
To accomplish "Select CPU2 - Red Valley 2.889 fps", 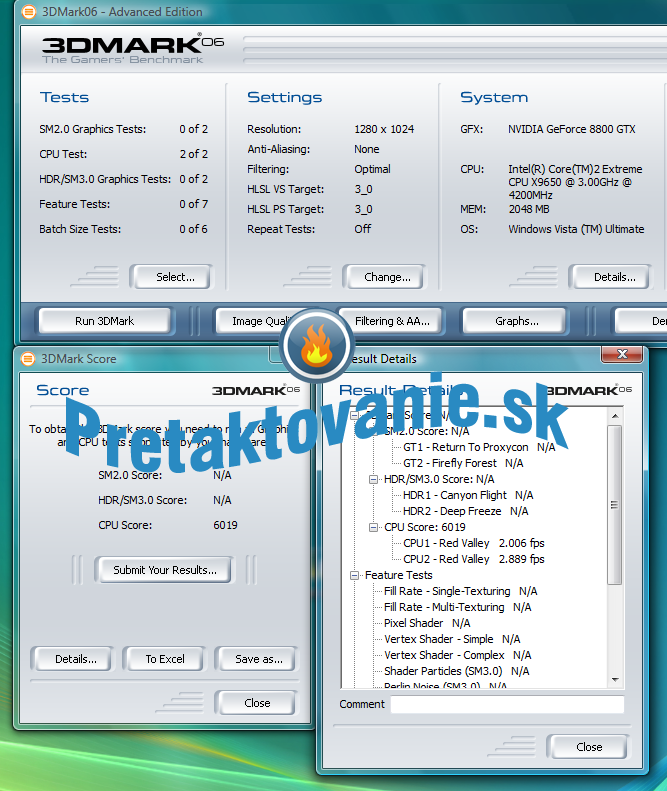I will click(x=473, y=559).
